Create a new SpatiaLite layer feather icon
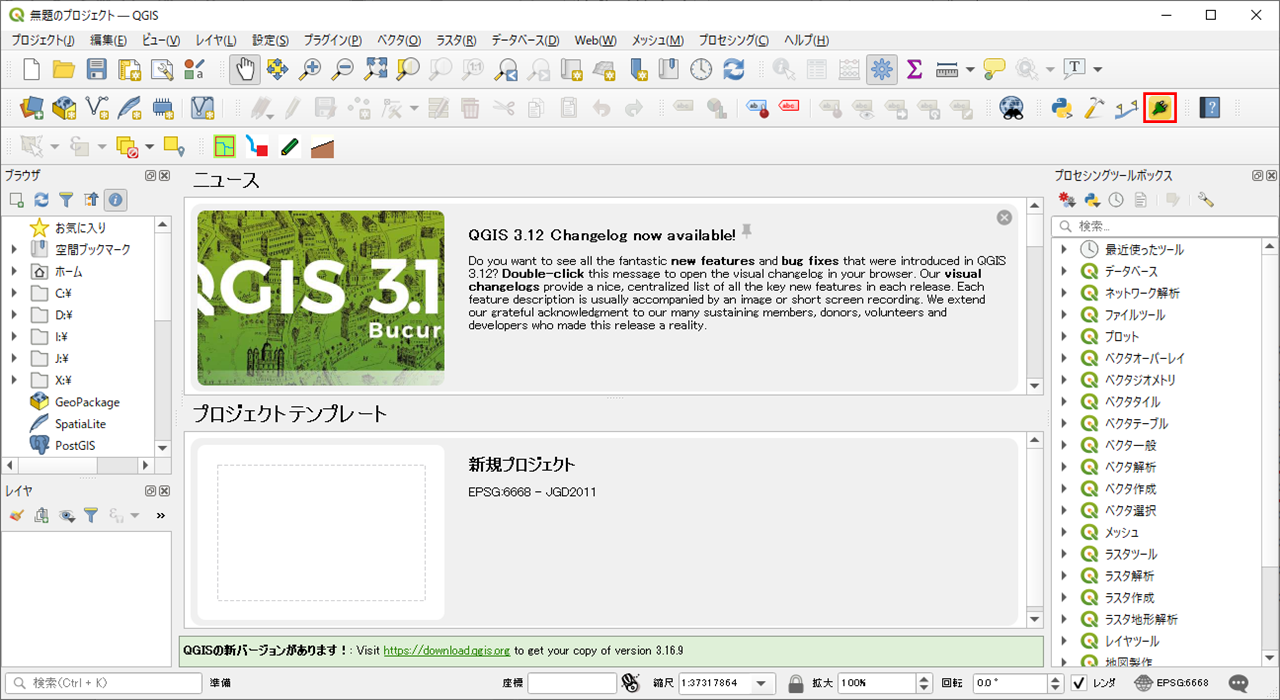Viewport: 1280px width, 700px height. [x=130, y=107]
